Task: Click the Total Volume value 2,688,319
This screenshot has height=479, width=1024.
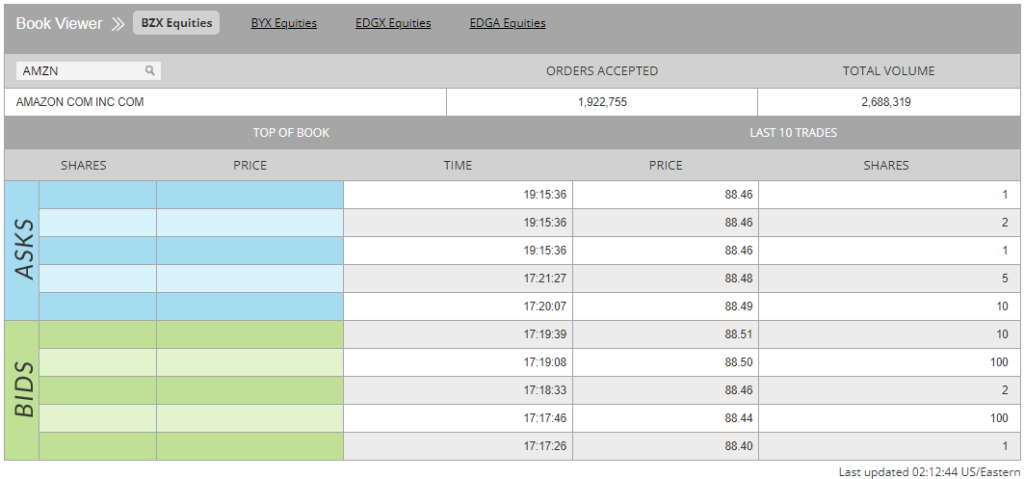Action: (885, 102)
